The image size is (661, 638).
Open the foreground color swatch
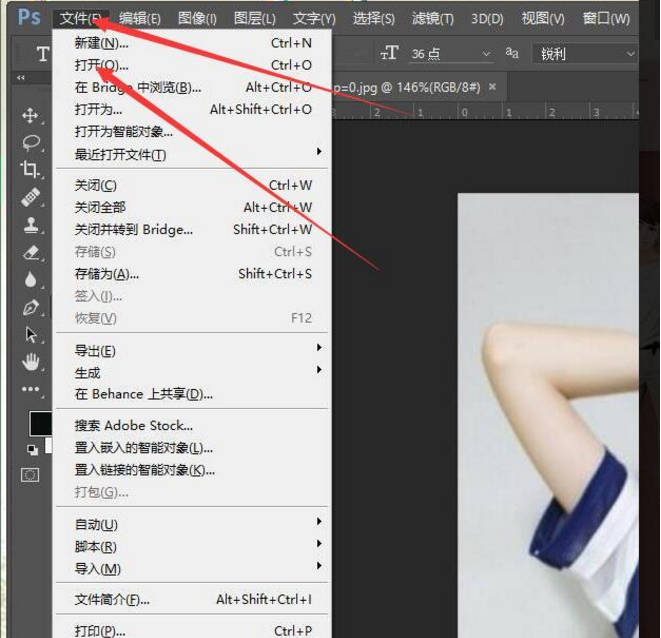(40, 423)
